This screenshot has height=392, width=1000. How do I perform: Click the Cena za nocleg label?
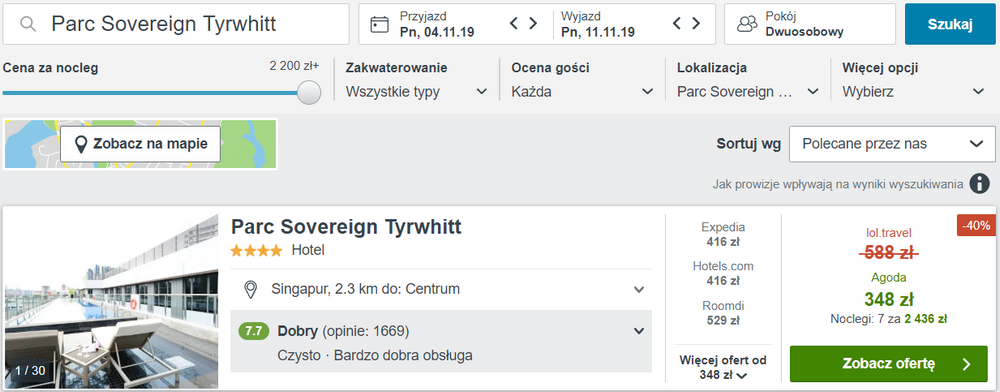pyautogui.click(x=51, y=68)
